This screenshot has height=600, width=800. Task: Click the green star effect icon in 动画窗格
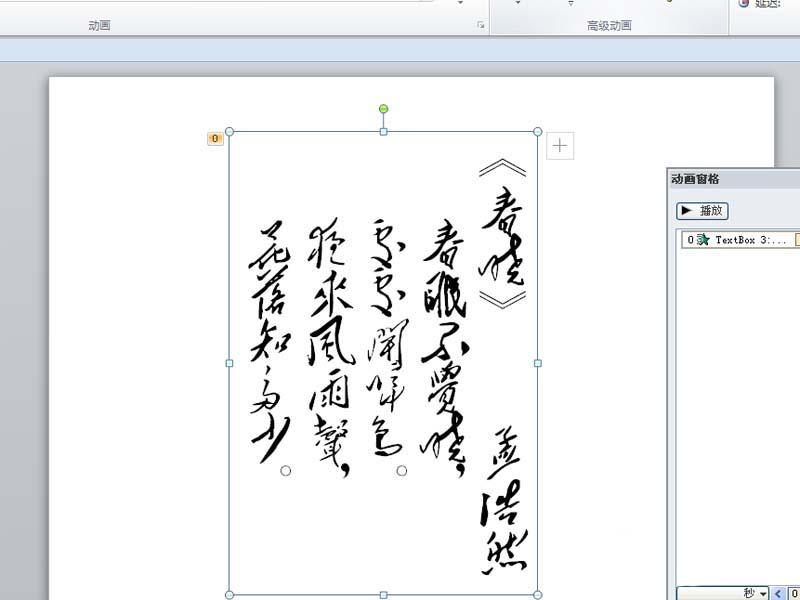[704, 239]
